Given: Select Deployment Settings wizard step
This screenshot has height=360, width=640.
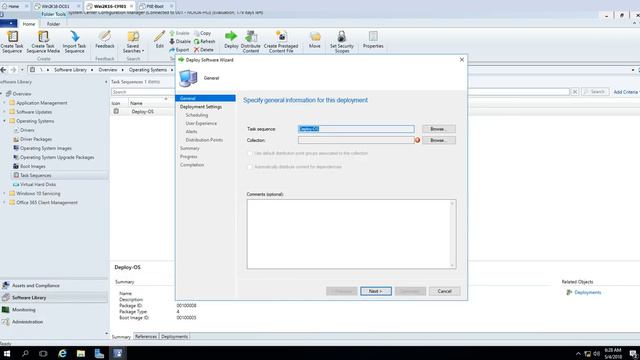Looking at the screenshot, I should [x=201, y=107].
